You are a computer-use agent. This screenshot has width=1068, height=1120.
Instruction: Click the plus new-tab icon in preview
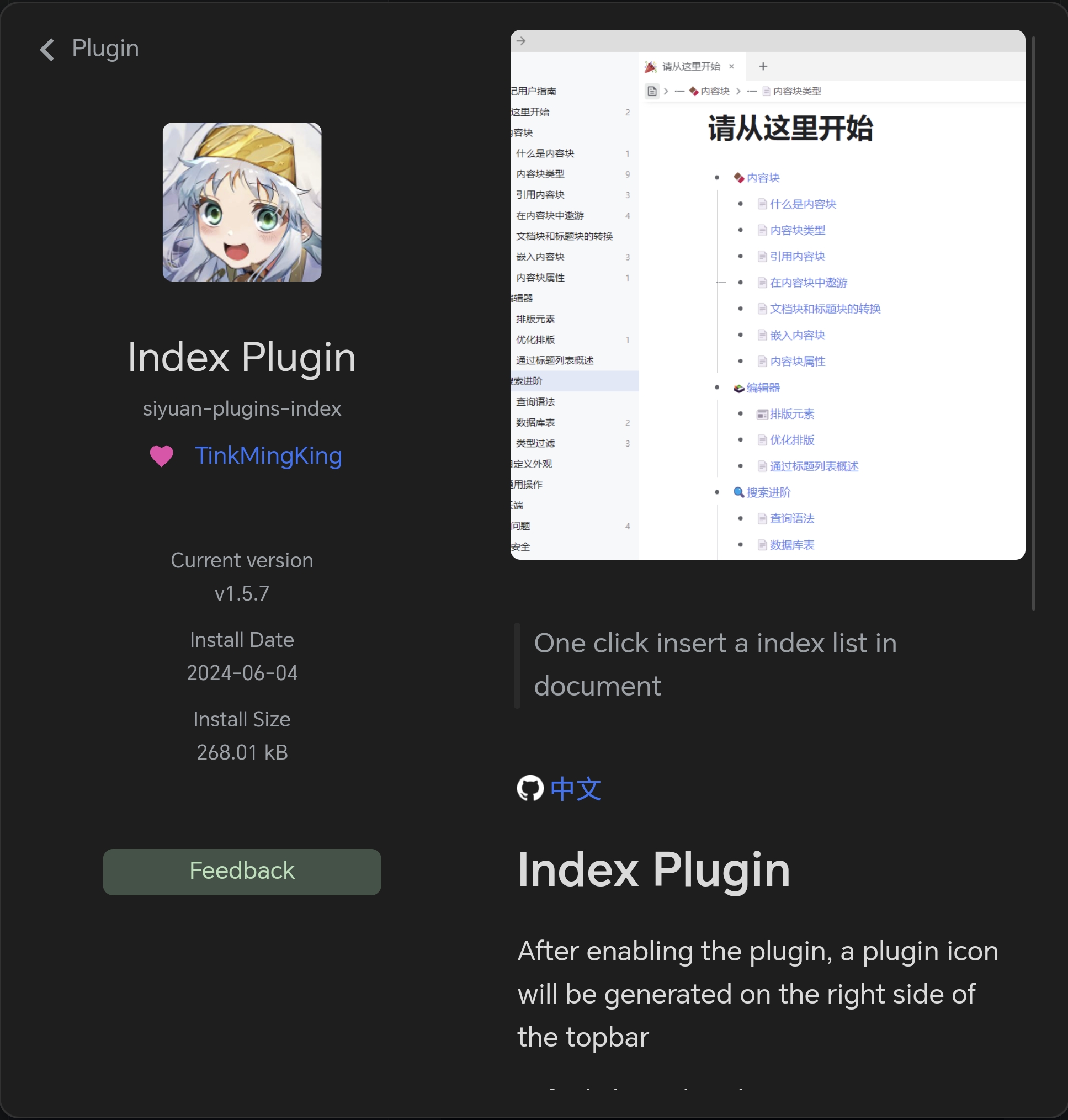[763, 67]
